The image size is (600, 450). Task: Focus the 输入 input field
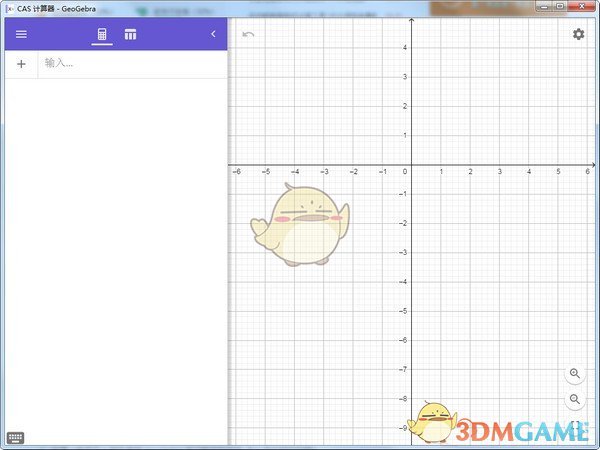[132, 64]
